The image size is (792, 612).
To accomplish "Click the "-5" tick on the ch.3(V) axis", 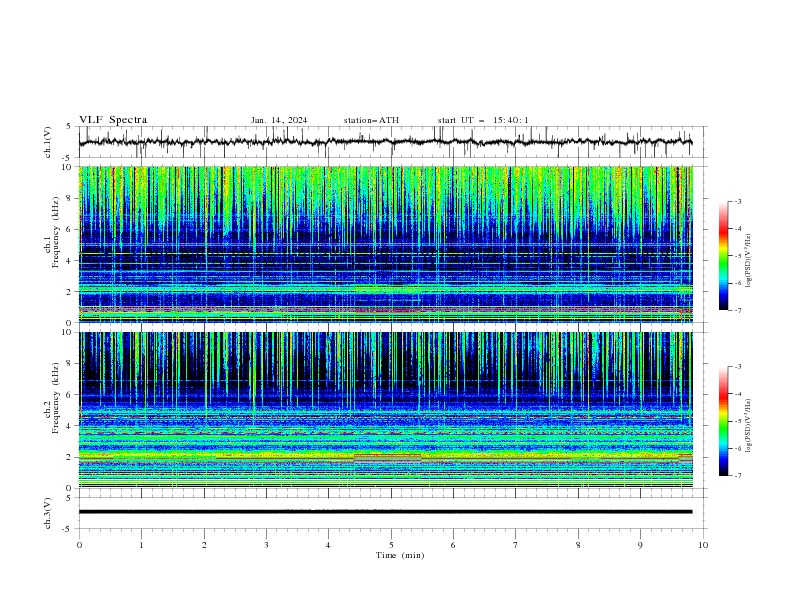I will [x=68, y=529].
